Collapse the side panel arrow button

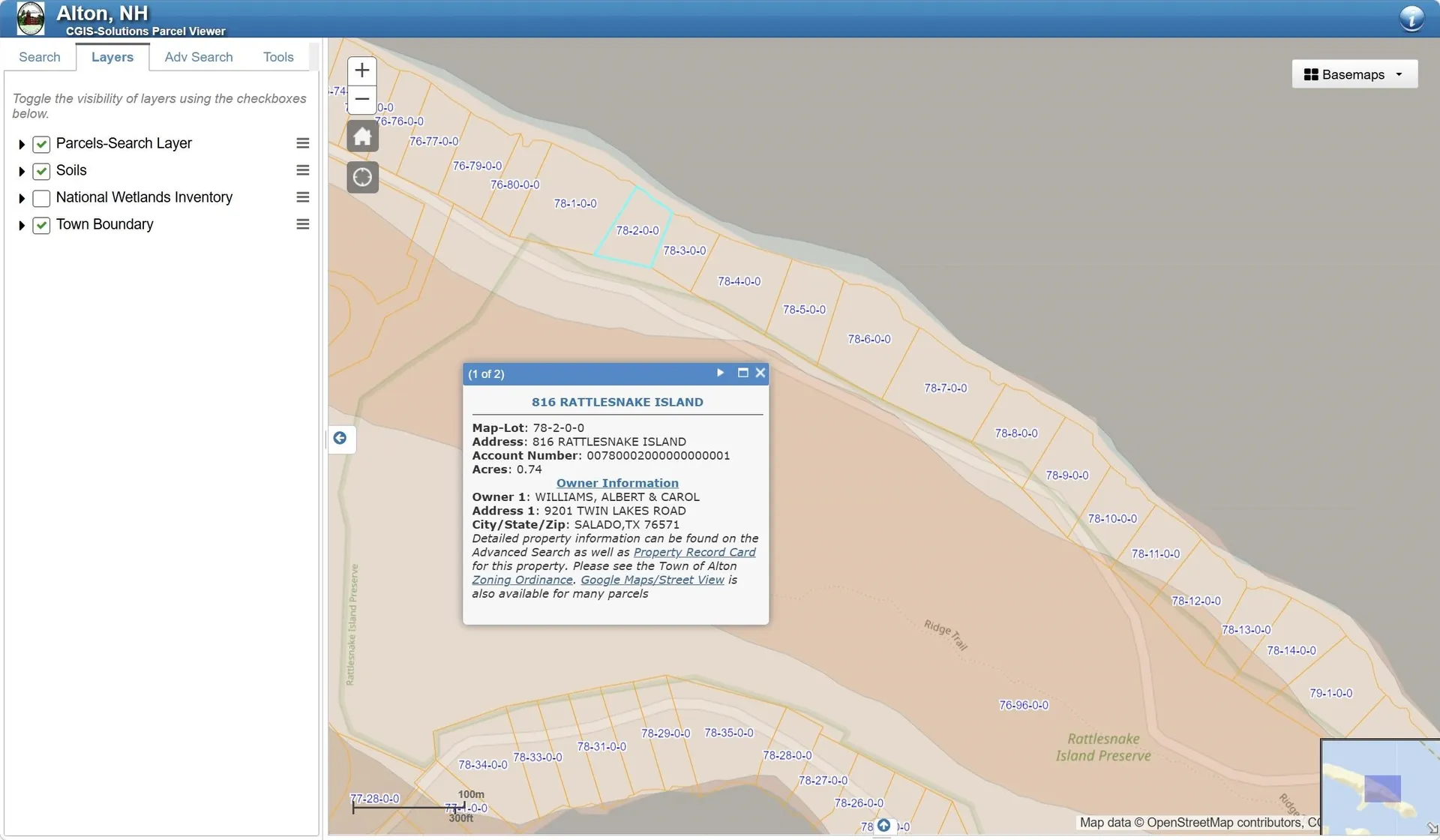point(340,438)
